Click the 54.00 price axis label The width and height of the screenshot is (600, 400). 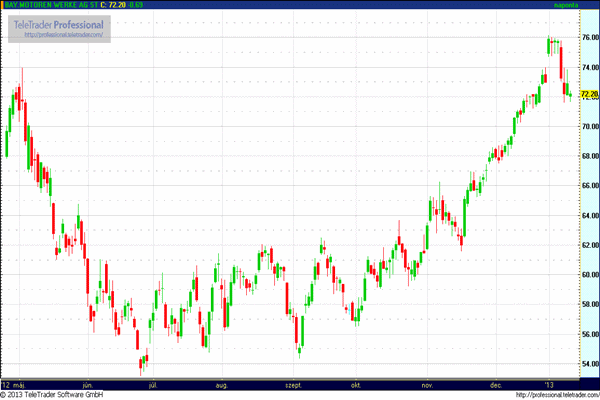tap(588, 364)
